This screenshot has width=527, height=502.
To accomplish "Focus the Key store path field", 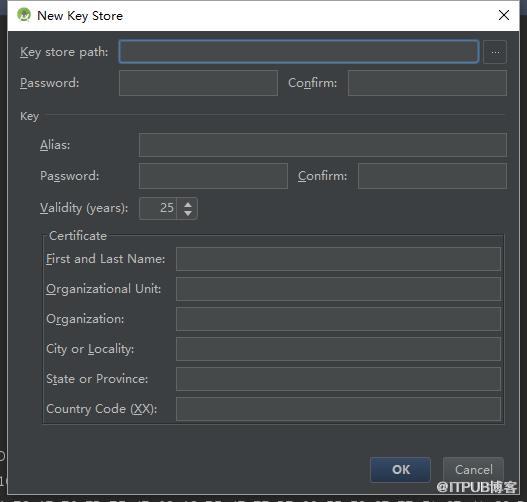I will point(299,52).
